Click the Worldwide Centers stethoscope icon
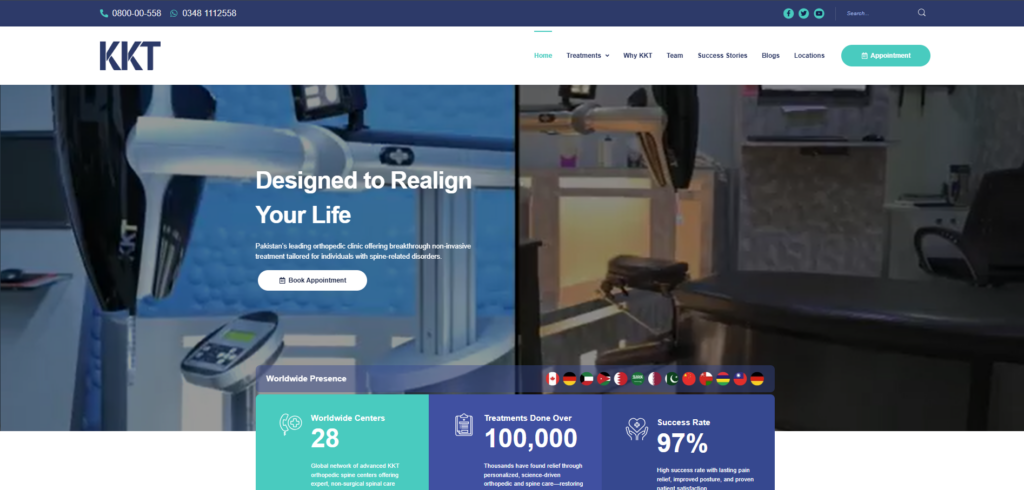Viewport: 1024px width, 490px height. click(x=291, y=424)
